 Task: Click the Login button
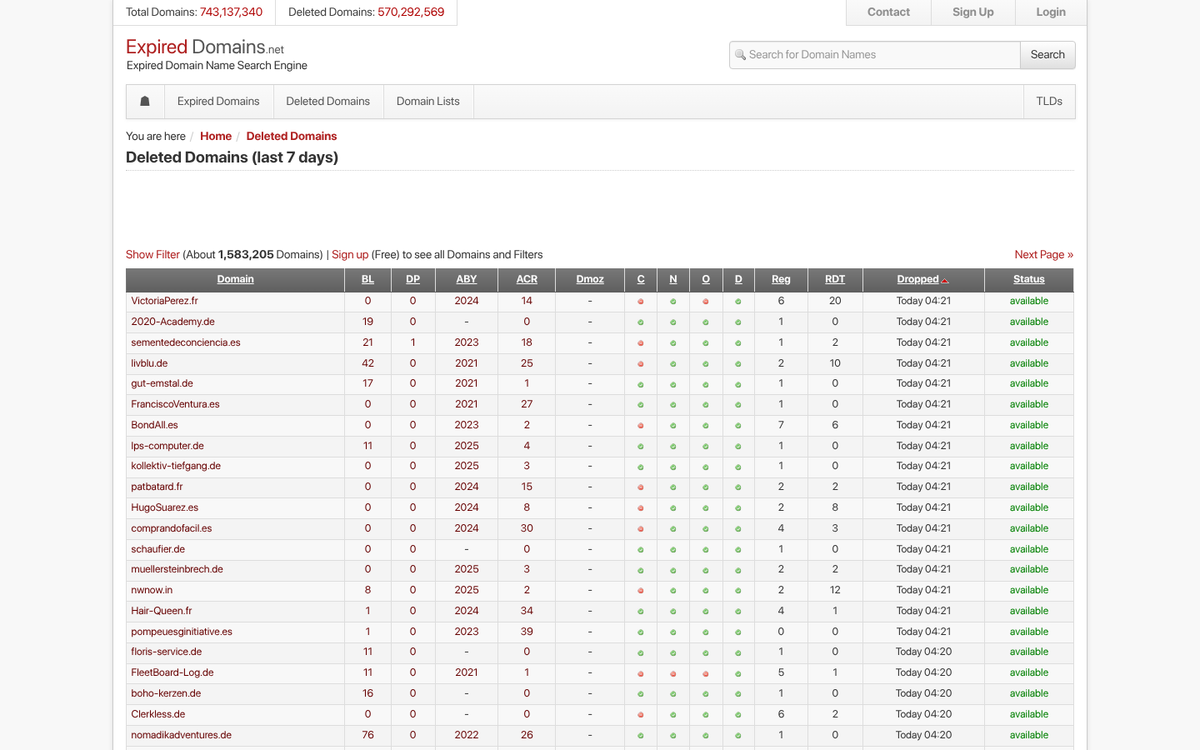[1050, 12]
